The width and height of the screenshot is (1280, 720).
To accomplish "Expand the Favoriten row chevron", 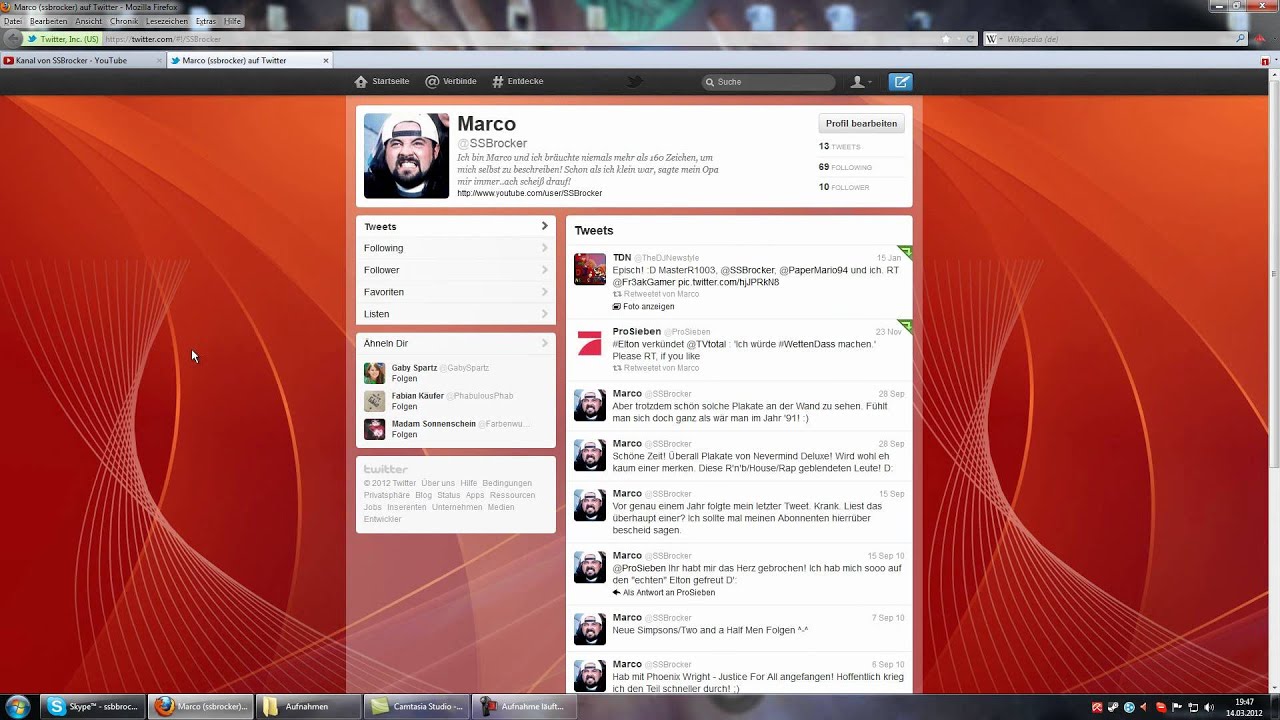I will pos(545,292).
